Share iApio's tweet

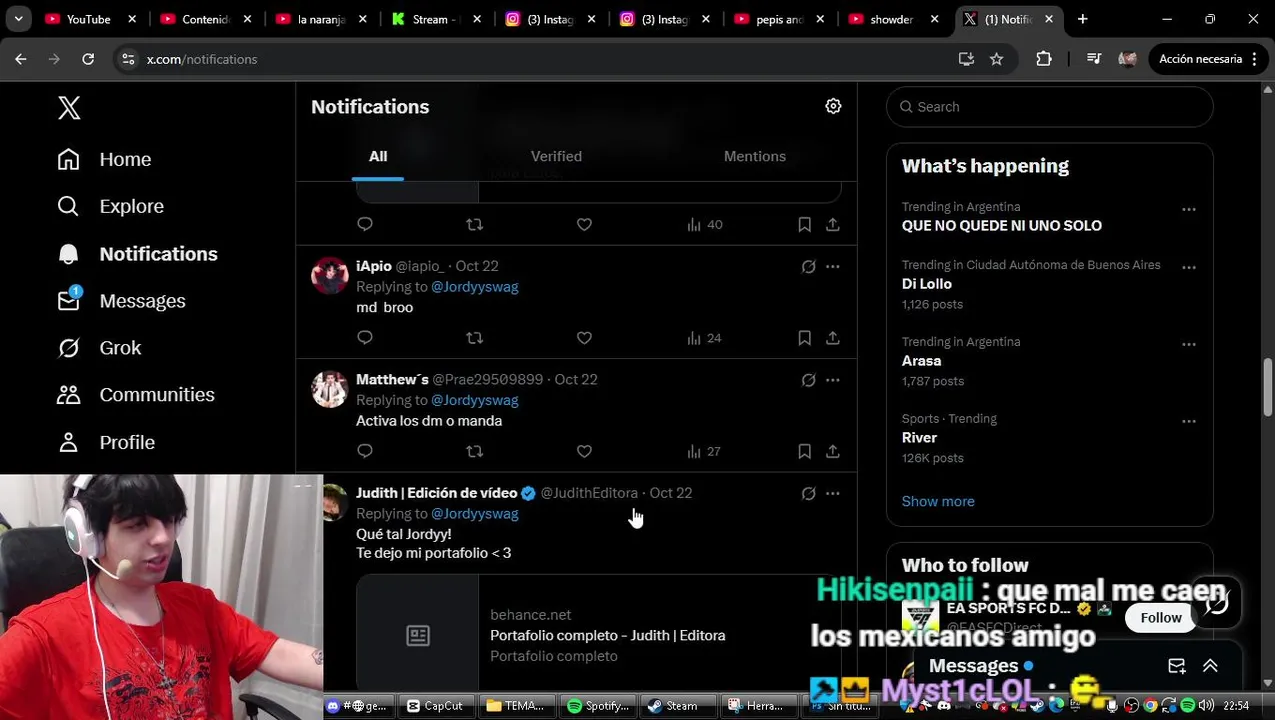pos(832,338)
